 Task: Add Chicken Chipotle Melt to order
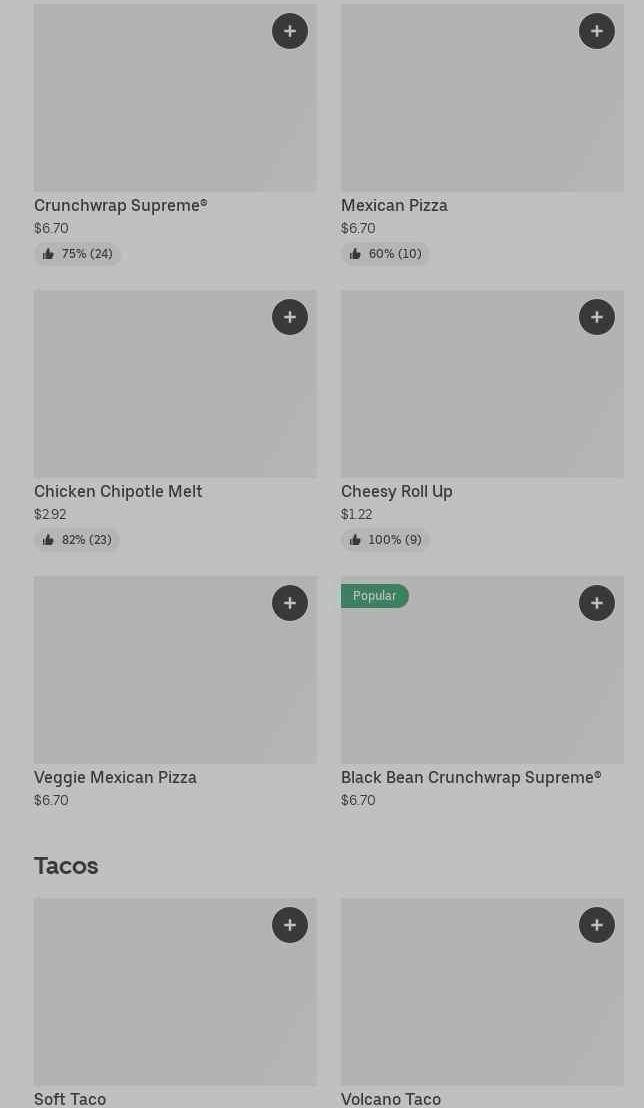pyautogui.click(x=290, y=317)
